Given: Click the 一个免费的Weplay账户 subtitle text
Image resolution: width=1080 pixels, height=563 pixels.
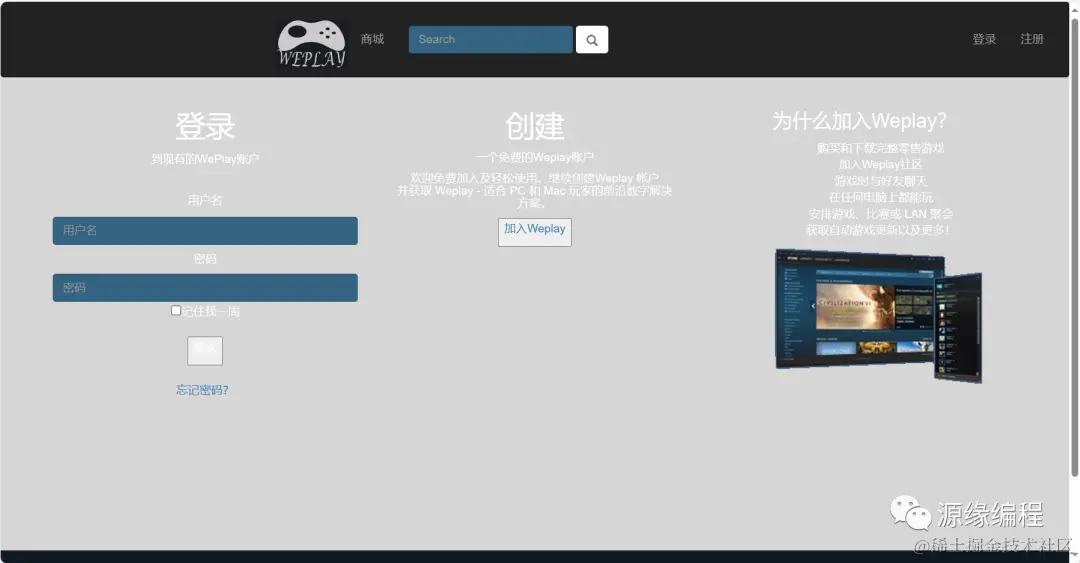Looking at the screenshot, I should pyautogui.click(x=534, y=158).
